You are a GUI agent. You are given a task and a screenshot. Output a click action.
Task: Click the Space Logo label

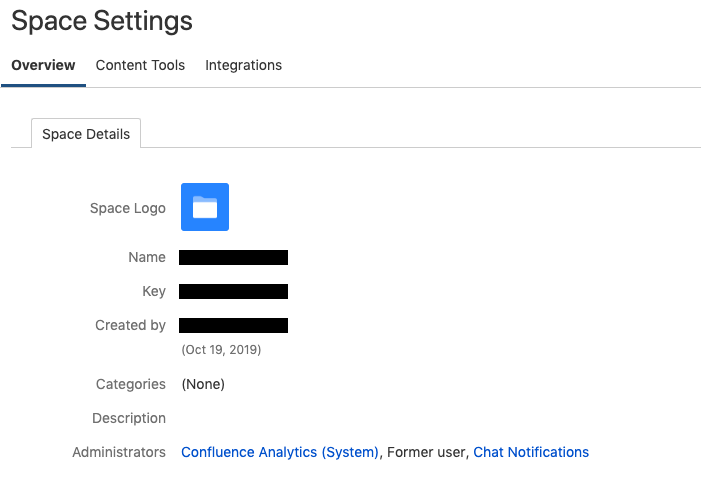pos(128,208)
